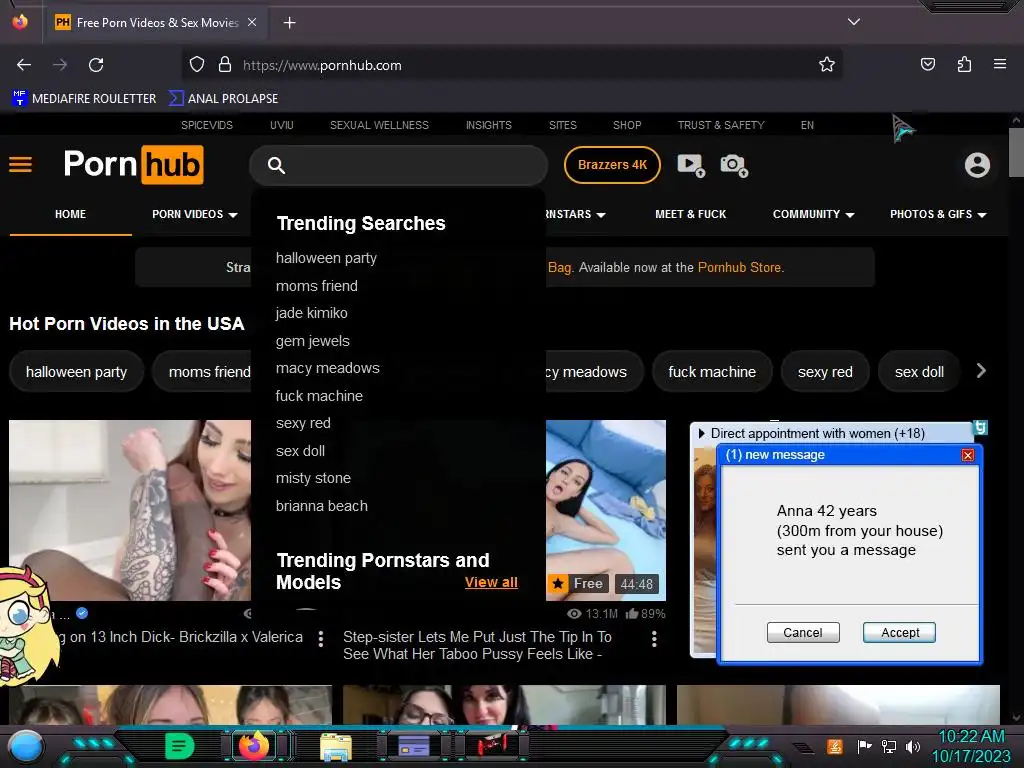The height and width of the screenshot is (768, 1024).
Task: Click the Firefox View icon at top left
Action: [x=20, y=22]
